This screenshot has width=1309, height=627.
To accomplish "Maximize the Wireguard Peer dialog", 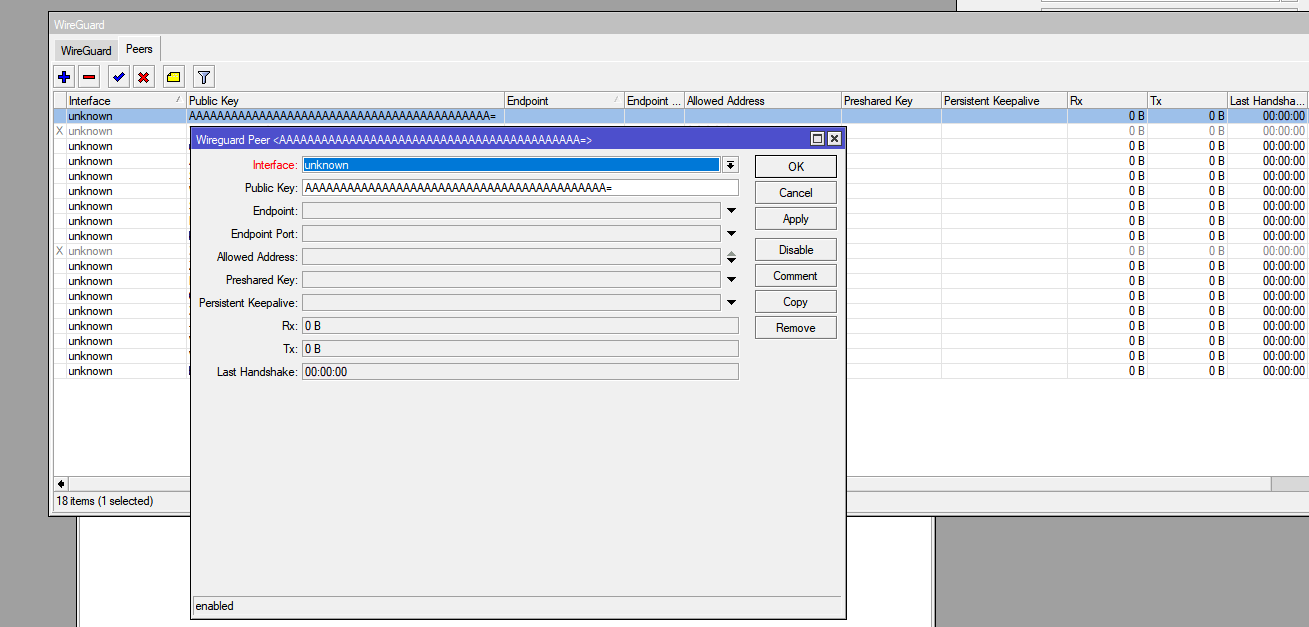I will click(817, 139).
